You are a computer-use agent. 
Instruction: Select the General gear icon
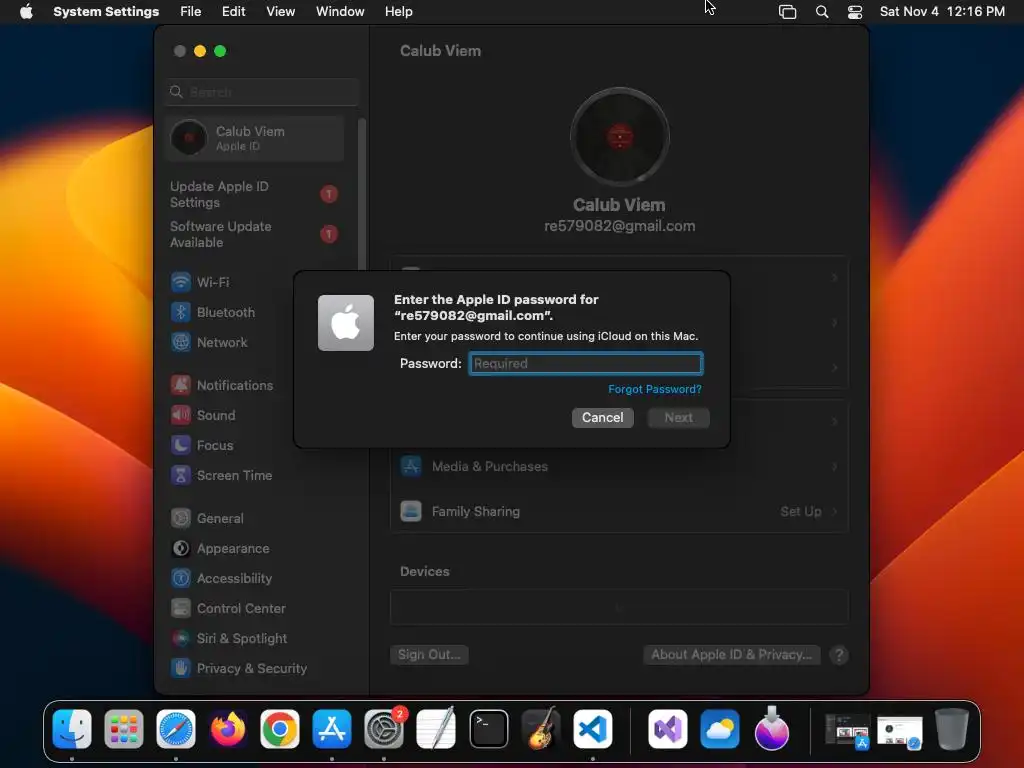(181, 519)
